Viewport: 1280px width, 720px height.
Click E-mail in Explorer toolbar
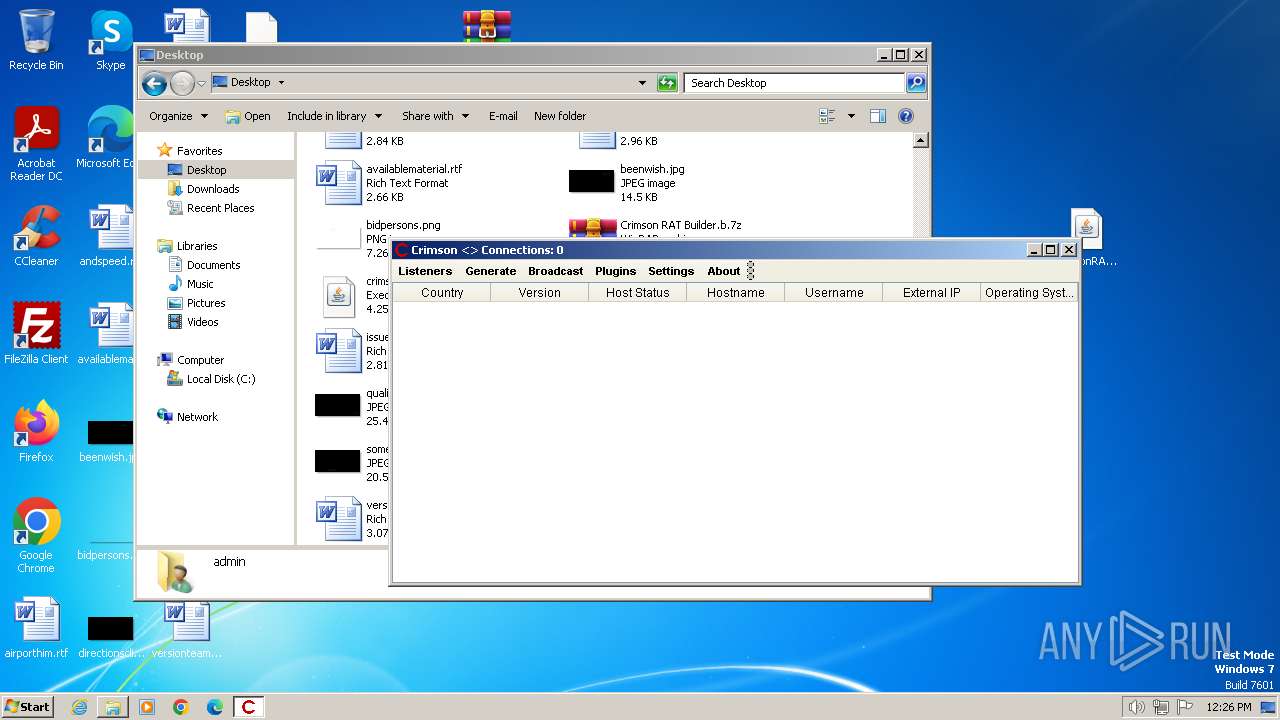[x=503, y=116]
